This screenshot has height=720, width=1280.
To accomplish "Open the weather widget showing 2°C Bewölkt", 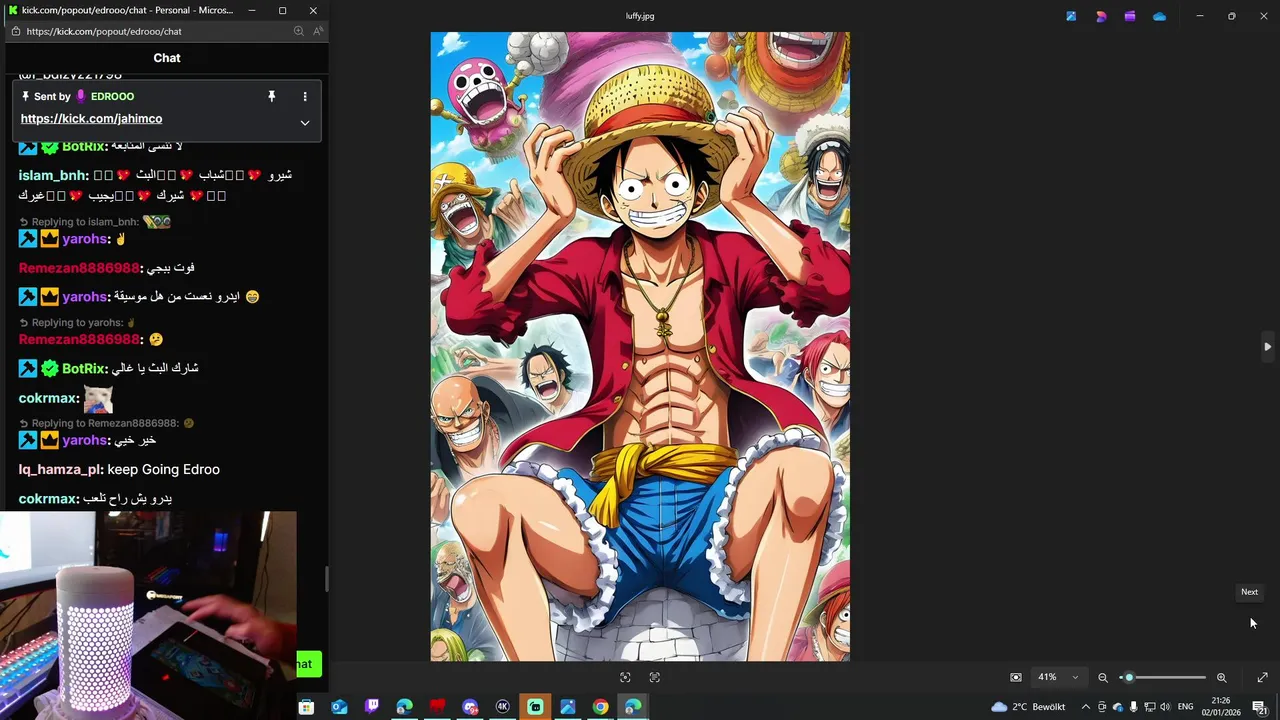I will pyautogui.click(x=1027, y=707).
